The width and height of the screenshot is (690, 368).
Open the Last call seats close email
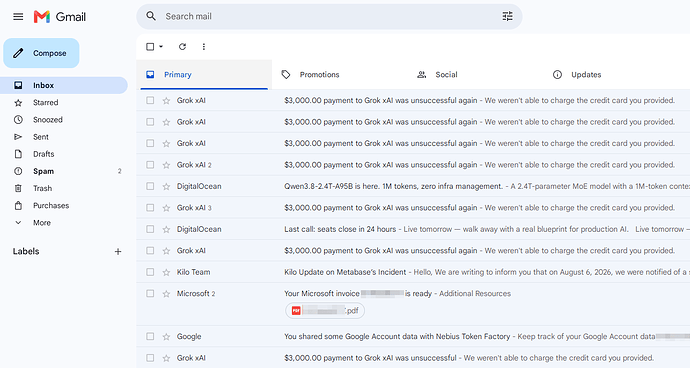pos(413,229)
